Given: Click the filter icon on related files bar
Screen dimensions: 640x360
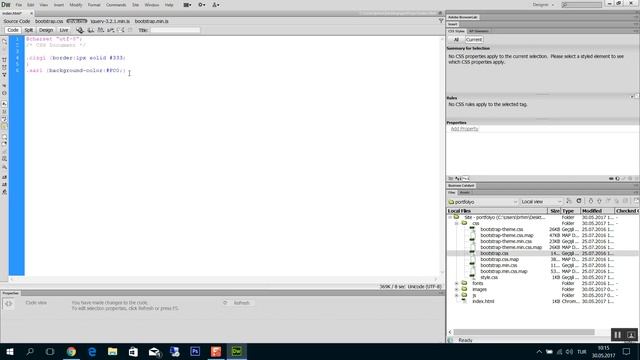Looking at the screenshot, I should (441, 21).
